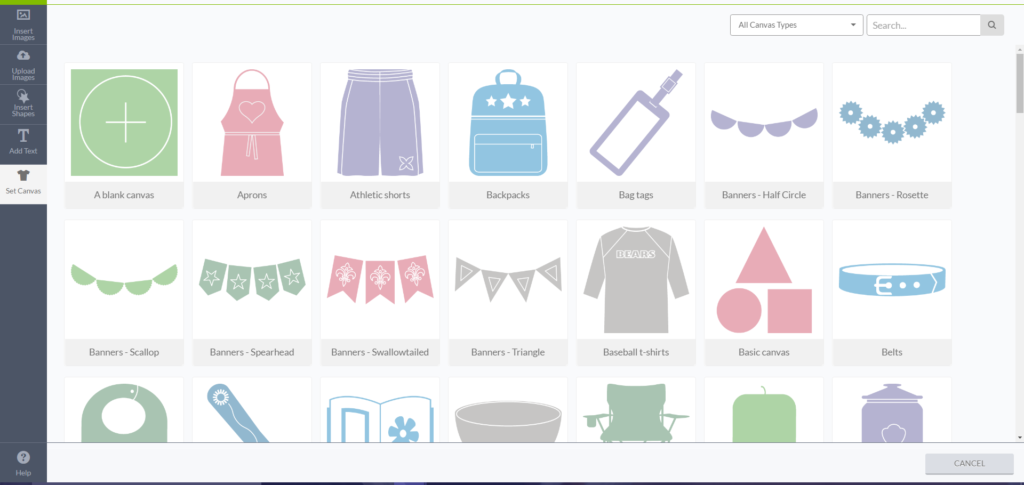Choose the Banners - Half Circle picture
The width and height of the screenshot is (1024, 485).
pos(763,122)
